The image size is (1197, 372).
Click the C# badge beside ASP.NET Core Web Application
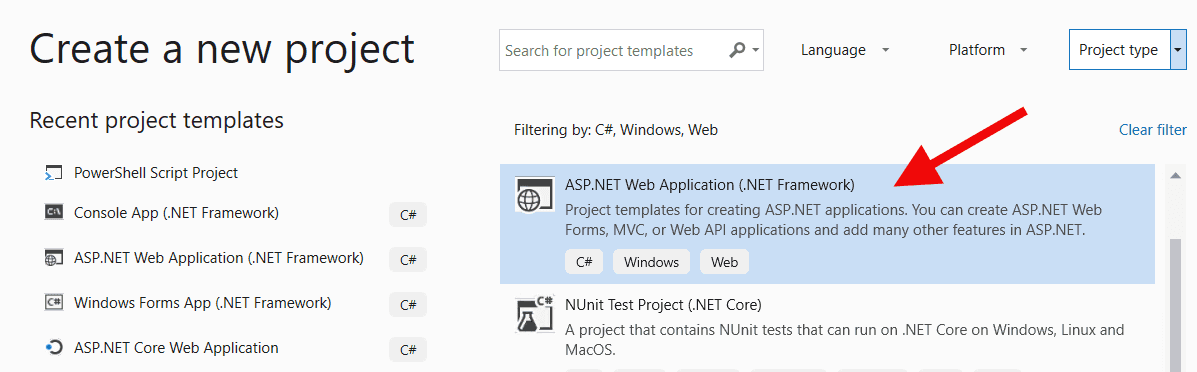(408, 351)
